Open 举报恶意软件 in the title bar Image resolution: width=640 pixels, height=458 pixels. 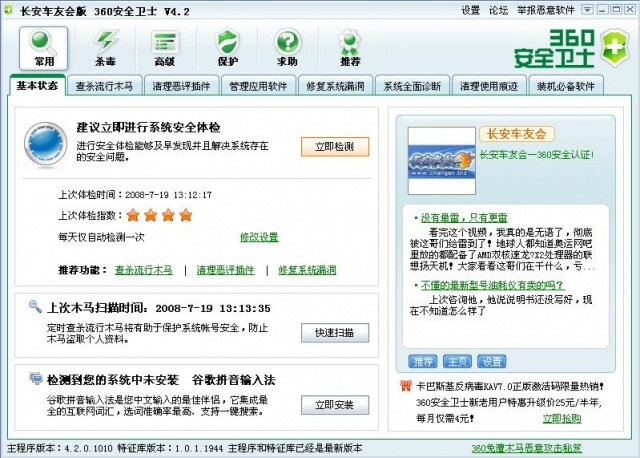[545, 10]
